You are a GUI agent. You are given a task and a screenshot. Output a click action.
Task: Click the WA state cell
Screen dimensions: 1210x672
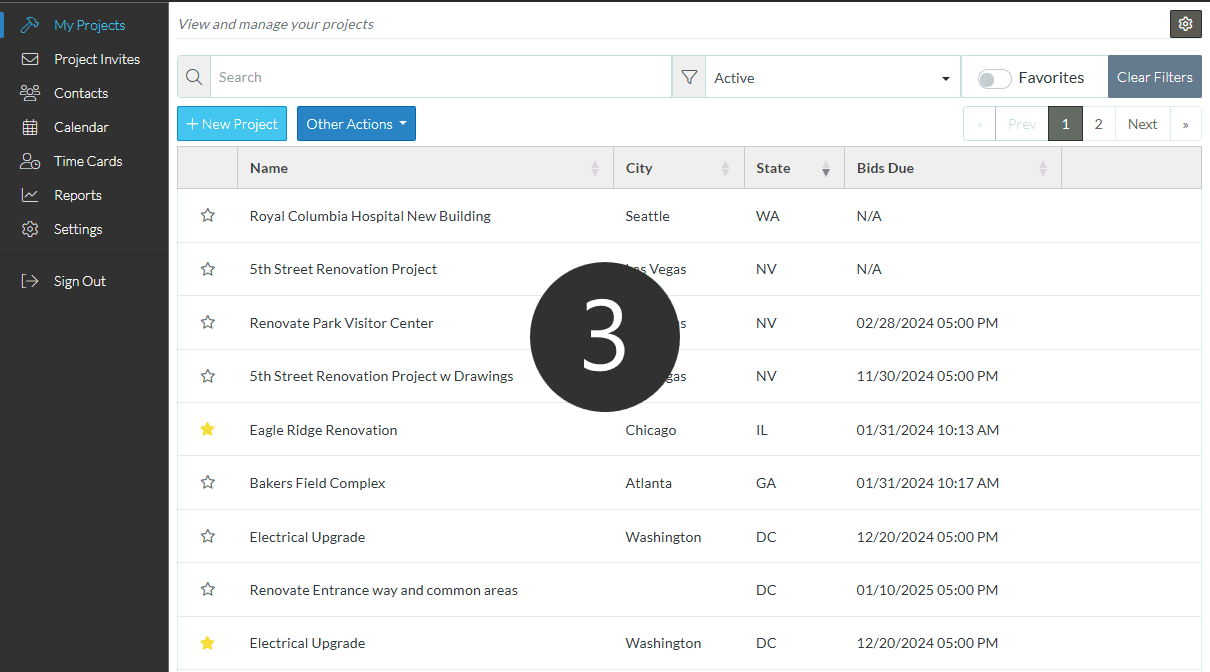point(768,216)
